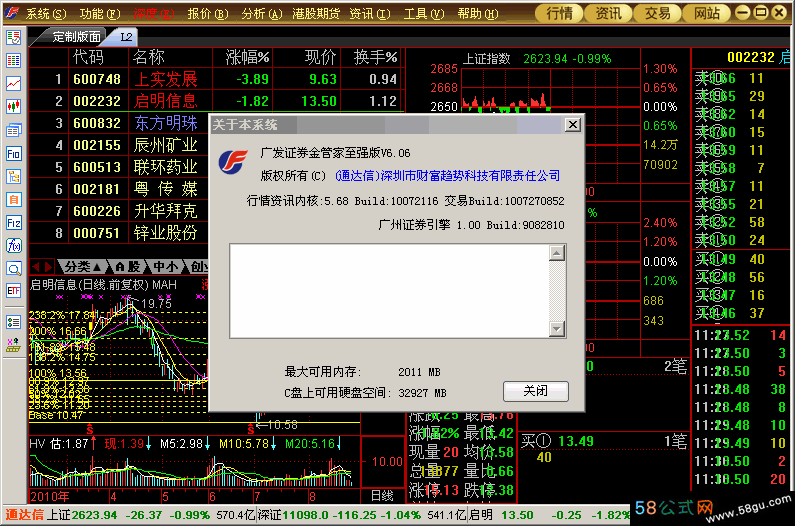Click the orange 自 self-select stocks icon

coord(13,200)
